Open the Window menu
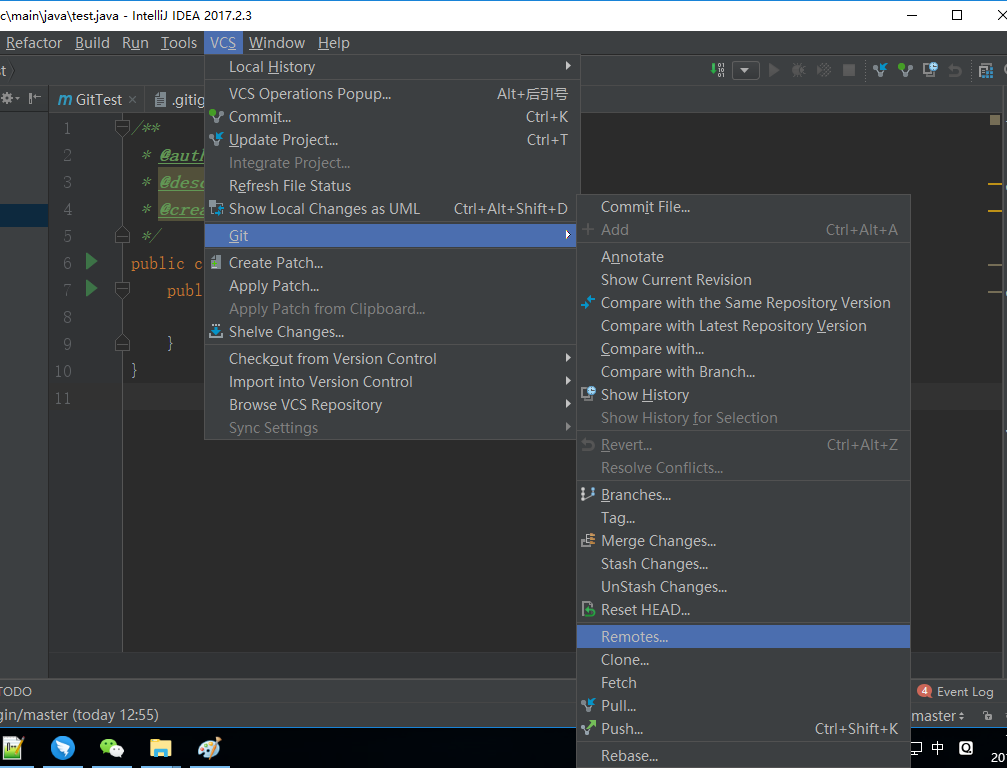Viewport: 1007px width, 768px height. tap(277, 43)
